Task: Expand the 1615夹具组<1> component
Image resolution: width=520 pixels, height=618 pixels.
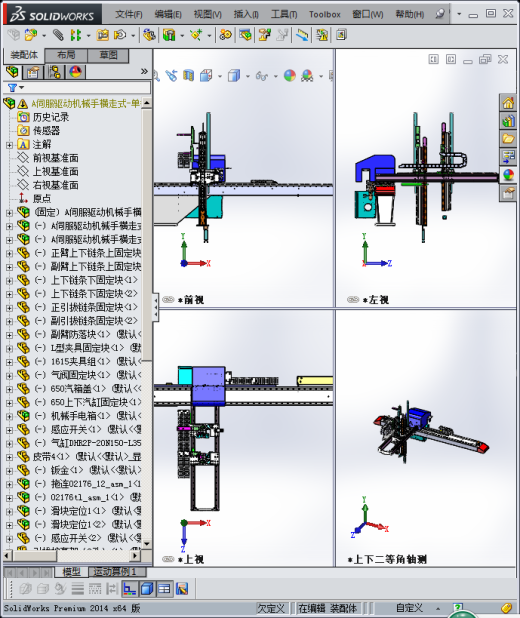Action: pos(9,362)
